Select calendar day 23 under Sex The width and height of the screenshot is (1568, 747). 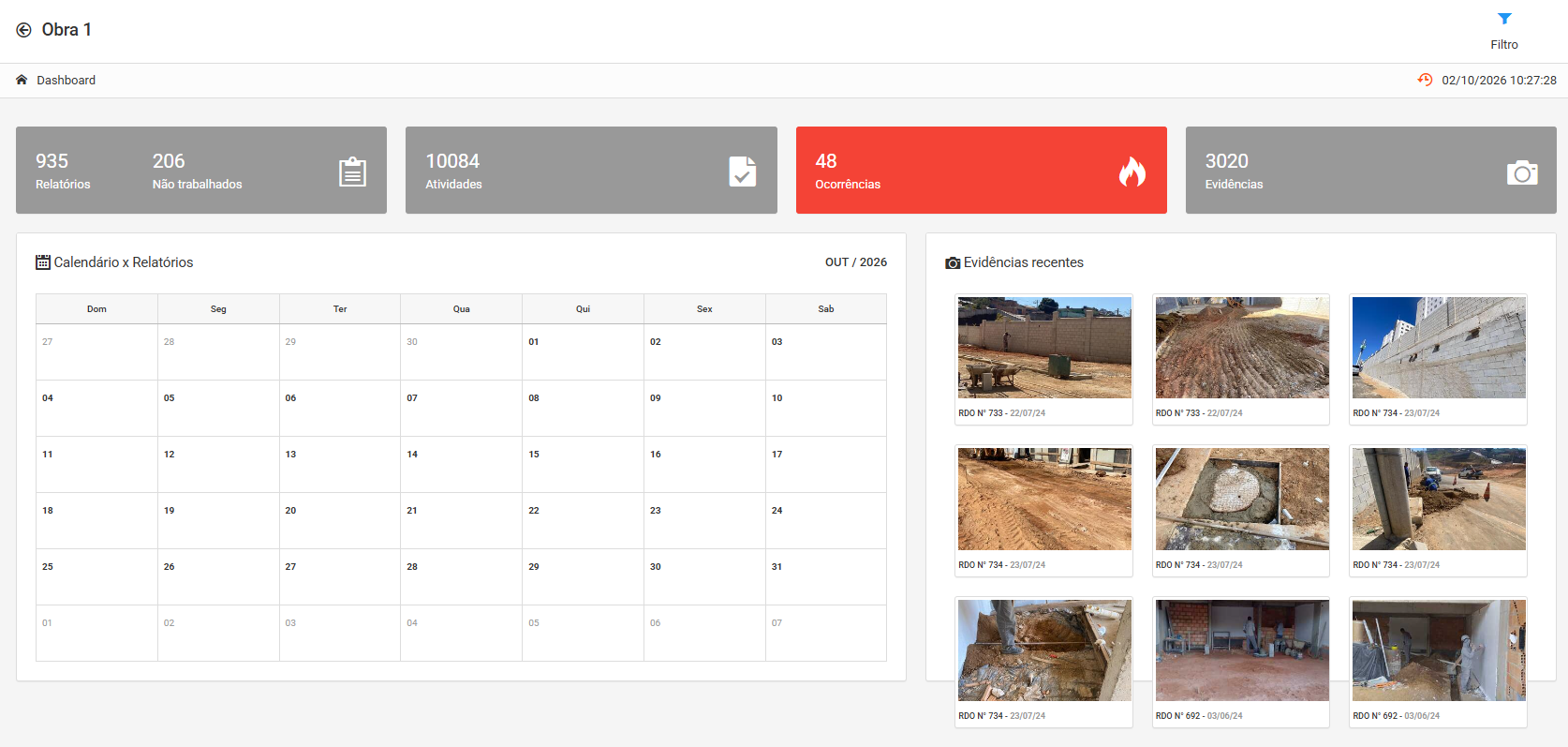[704, 520]
